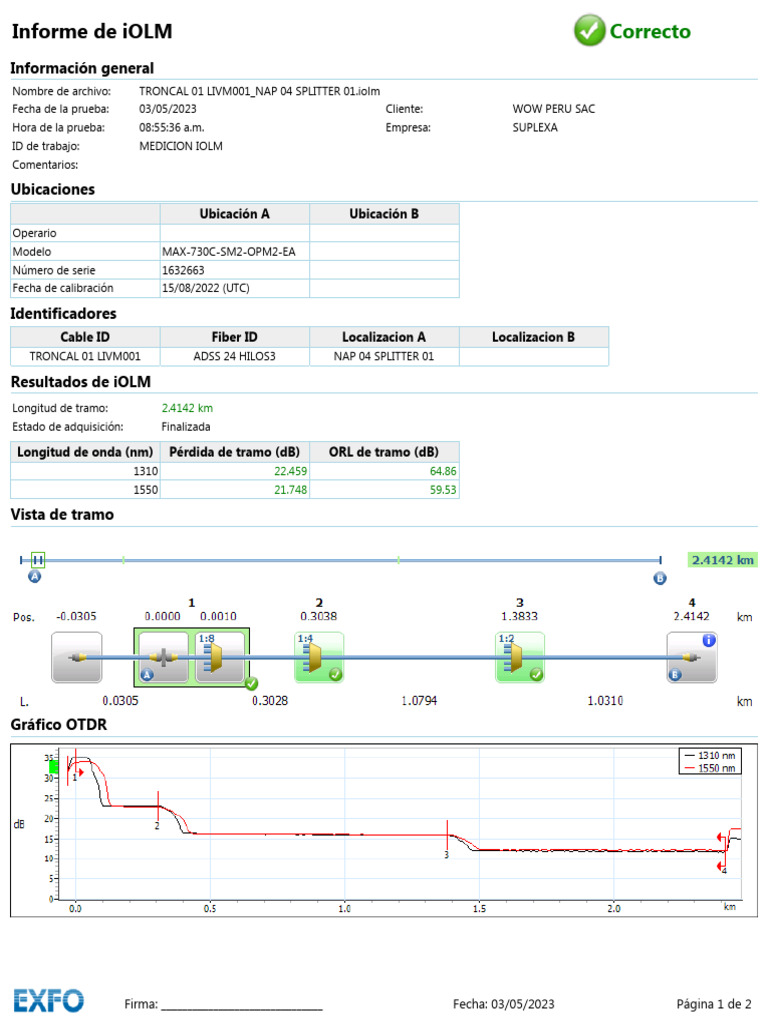Click the Pérdida de tramo (dB) column header
Image resolution: width=768 pixels, height=1024 pixels.
[234, 452]
